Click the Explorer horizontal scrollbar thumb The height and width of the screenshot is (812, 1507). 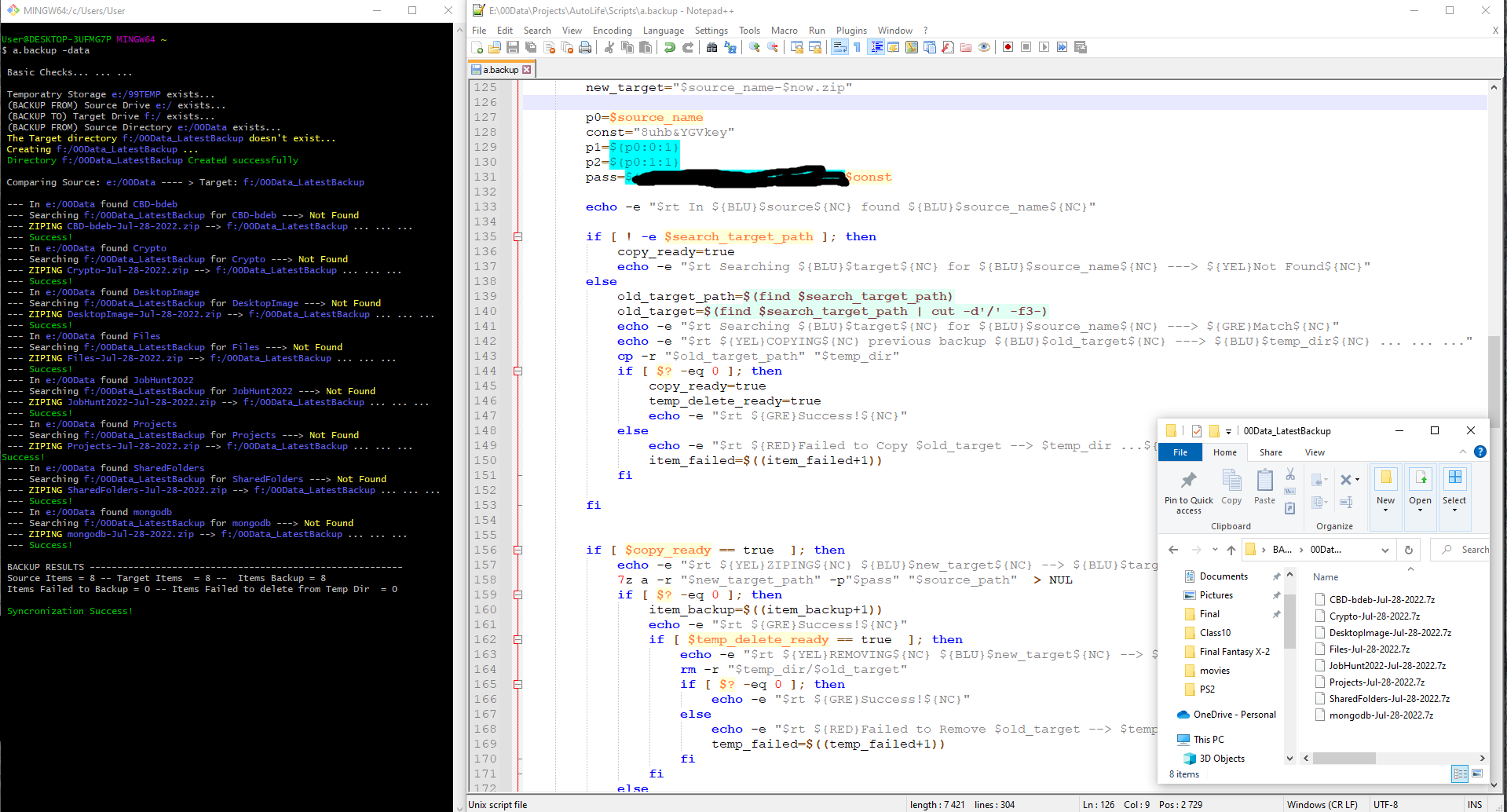click(1344, 759)
